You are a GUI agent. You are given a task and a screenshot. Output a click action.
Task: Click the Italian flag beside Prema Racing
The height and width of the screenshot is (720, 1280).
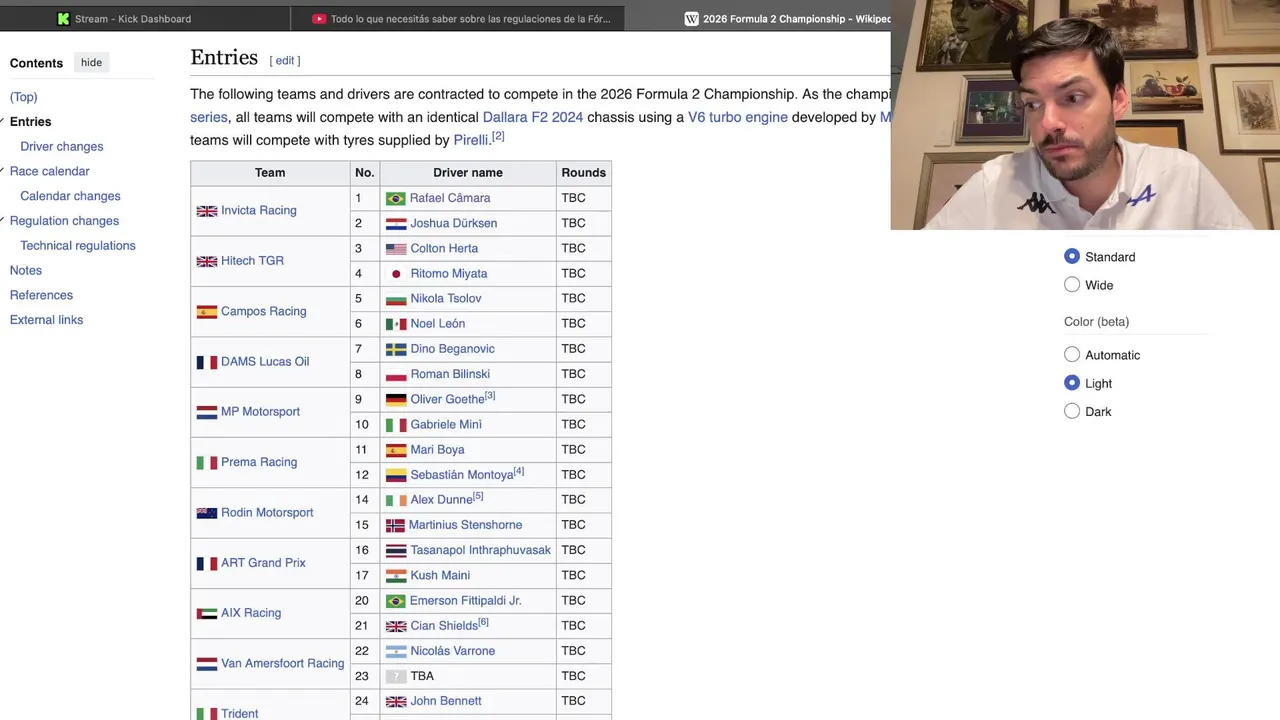(x=207, y=463)
